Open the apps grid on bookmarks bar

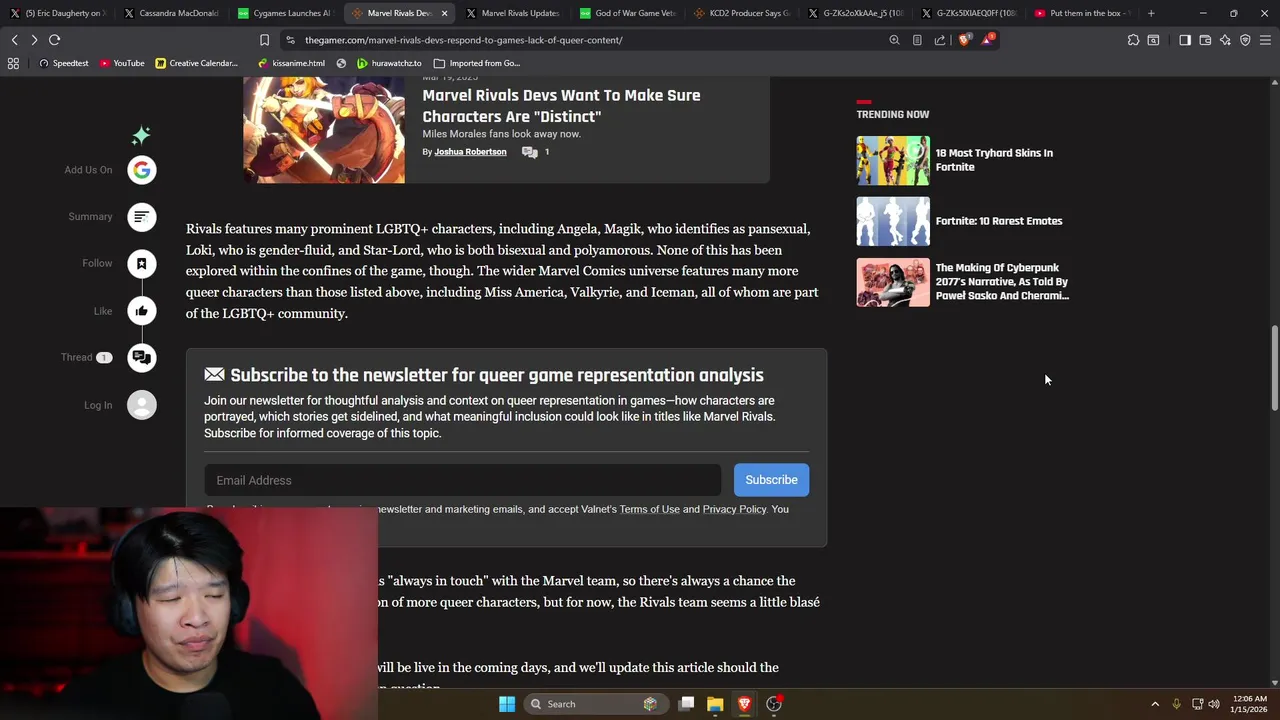click(x=13, y=63)
